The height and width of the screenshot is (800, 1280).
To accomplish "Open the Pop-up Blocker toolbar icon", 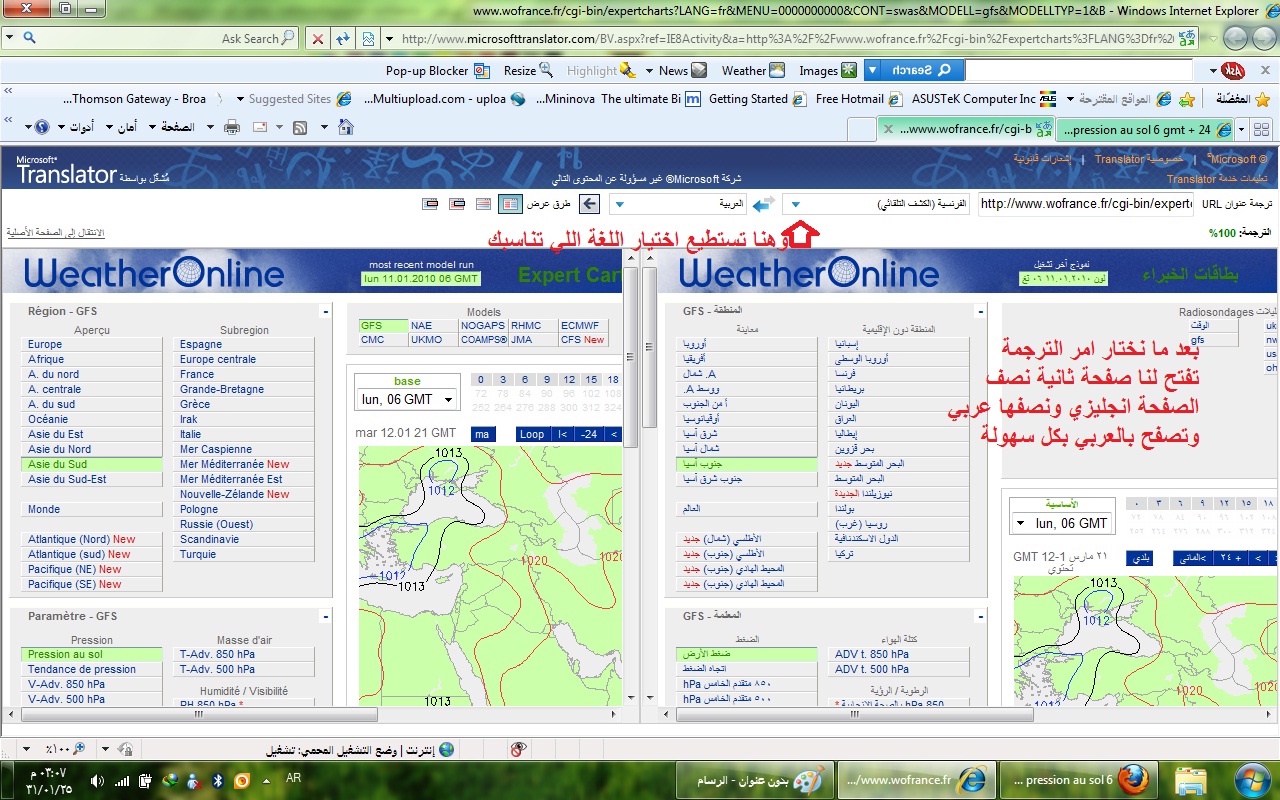I will (482, 70).
